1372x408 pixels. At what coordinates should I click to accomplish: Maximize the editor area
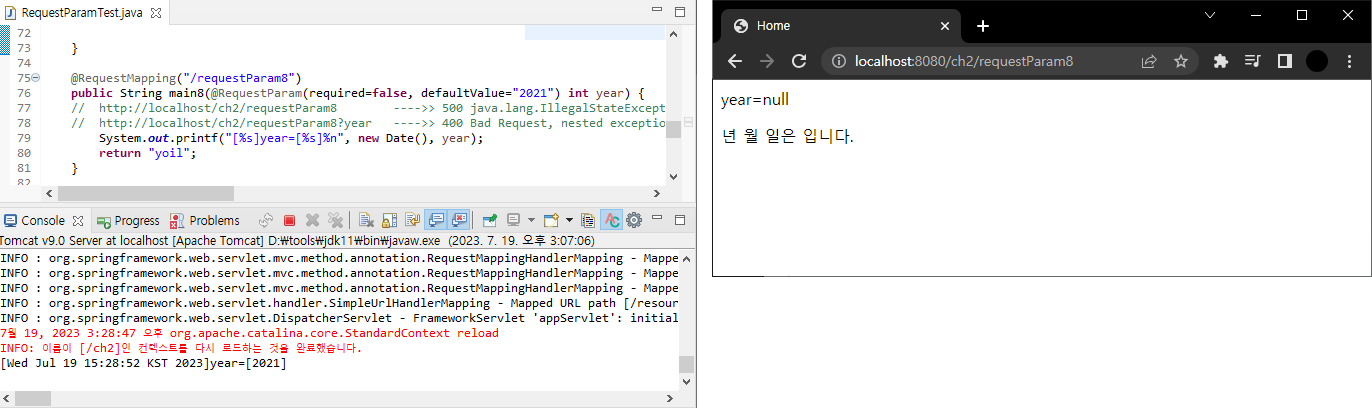[x=679, y=12]
